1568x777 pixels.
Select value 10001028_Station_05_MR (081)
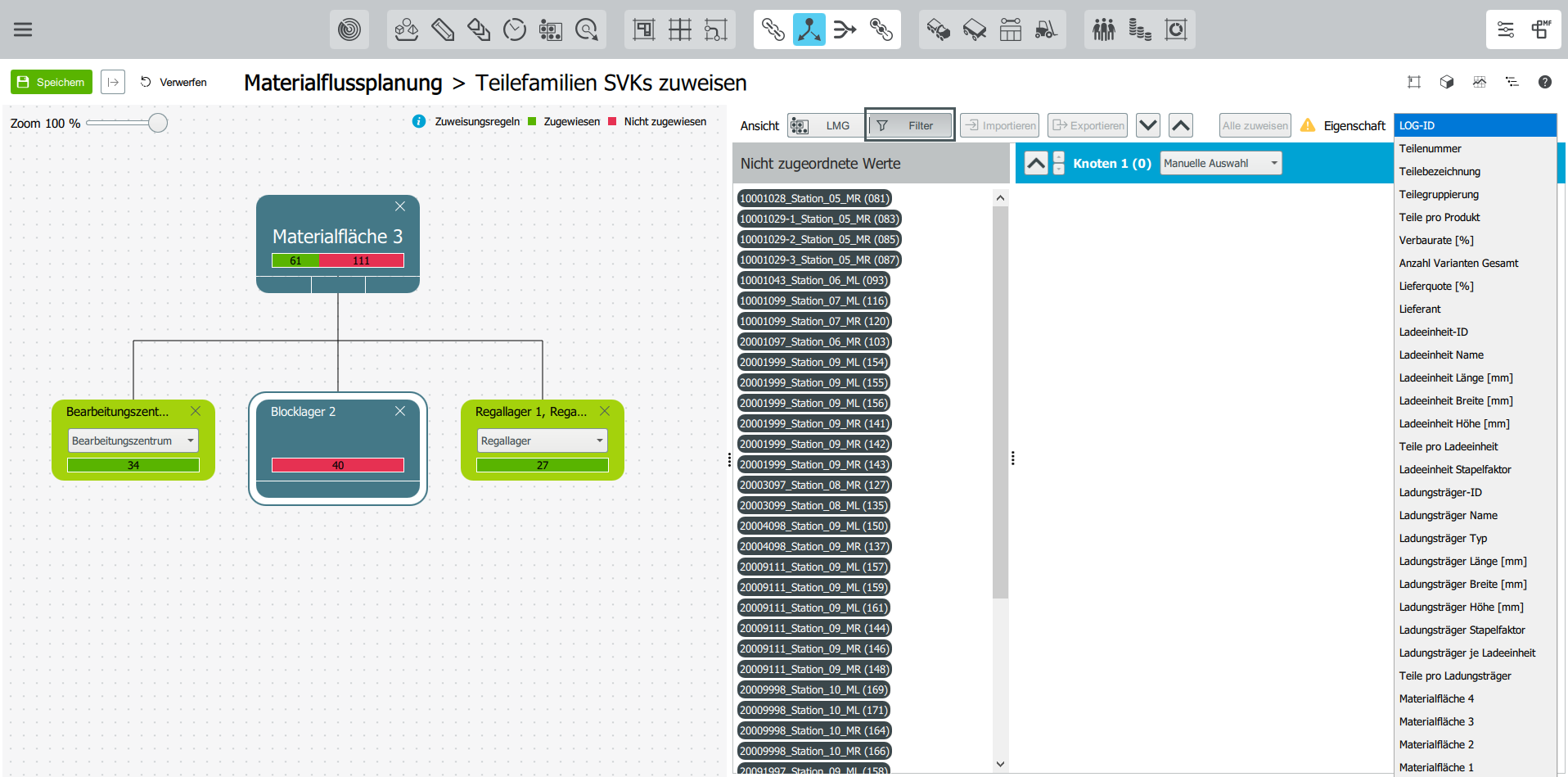click(x=813, y=198)
